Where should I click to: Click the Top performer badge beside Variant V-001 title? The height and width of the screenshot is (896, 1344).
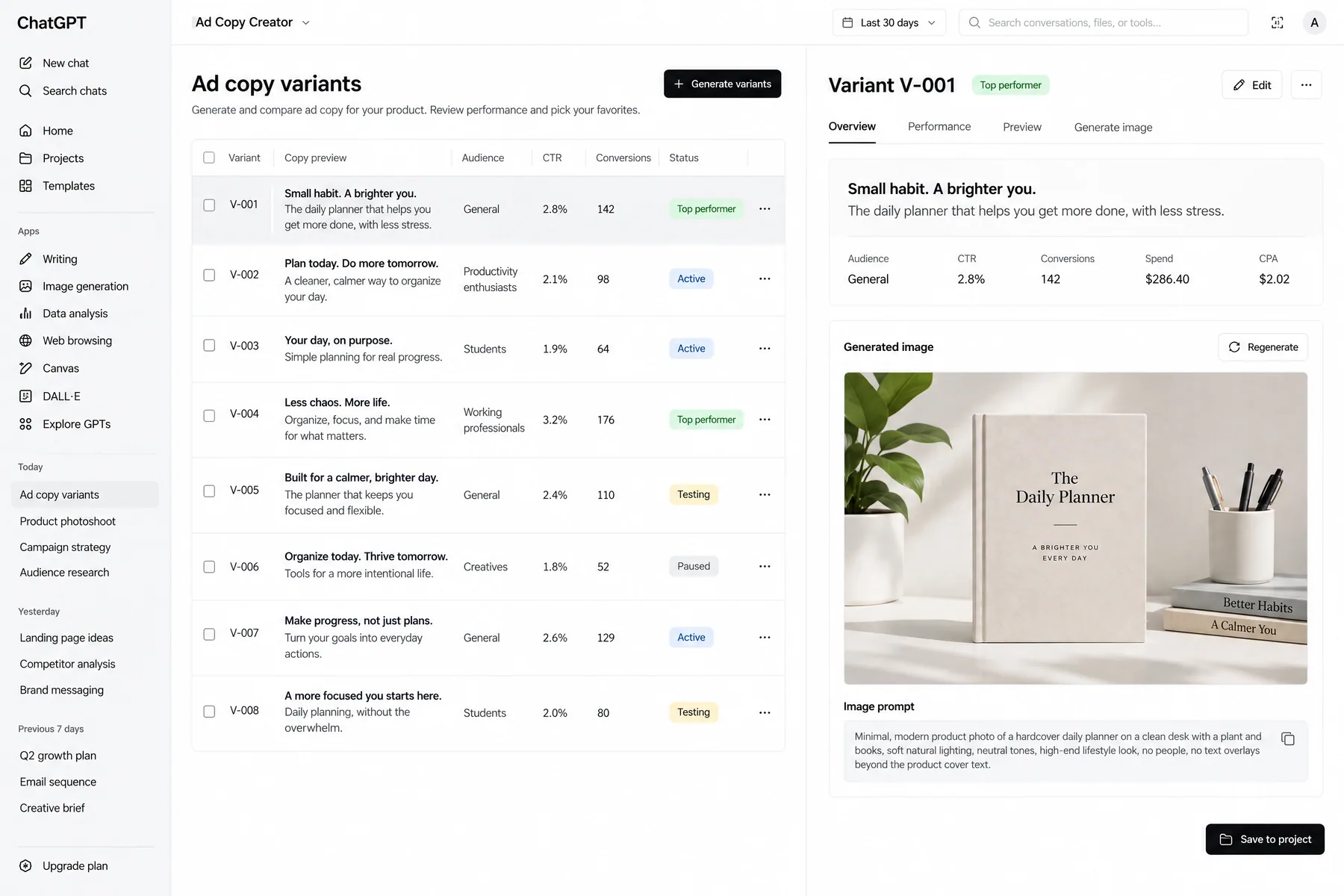point(1010,85)
